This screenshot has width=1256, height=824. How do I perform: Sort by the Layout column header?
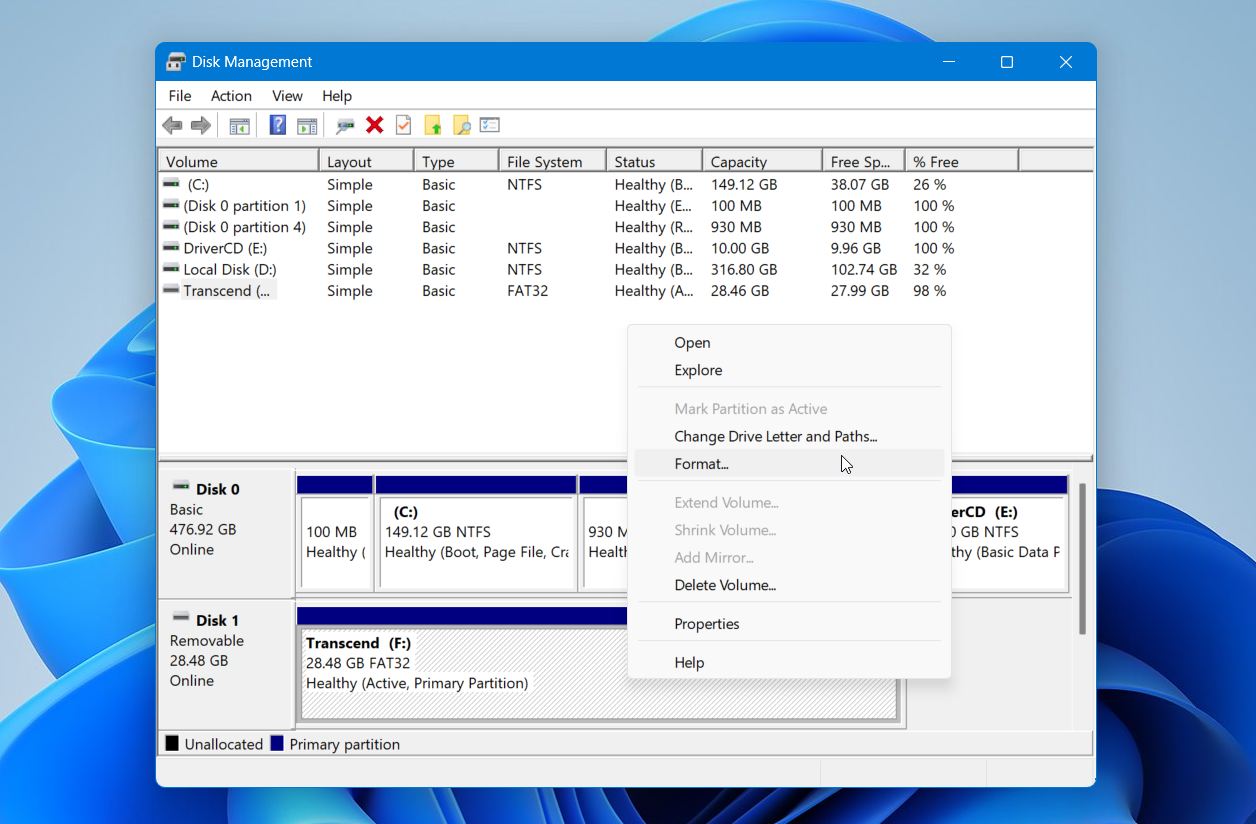(366, 161)
